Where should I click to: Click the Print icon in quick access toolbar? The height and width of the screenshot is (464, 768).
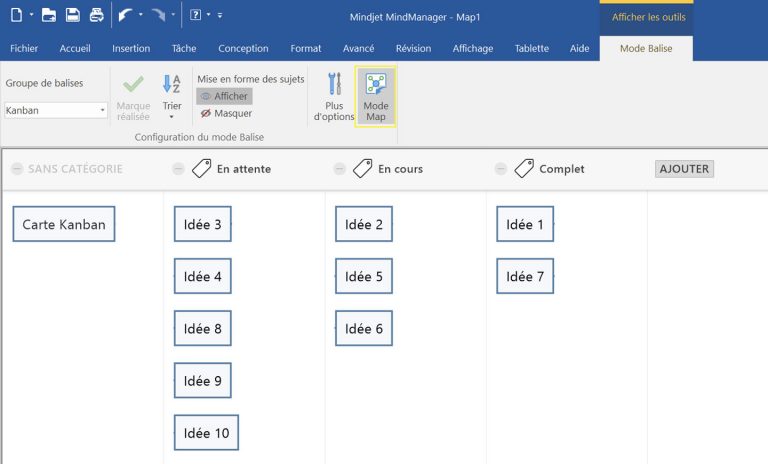coord(96,15)
